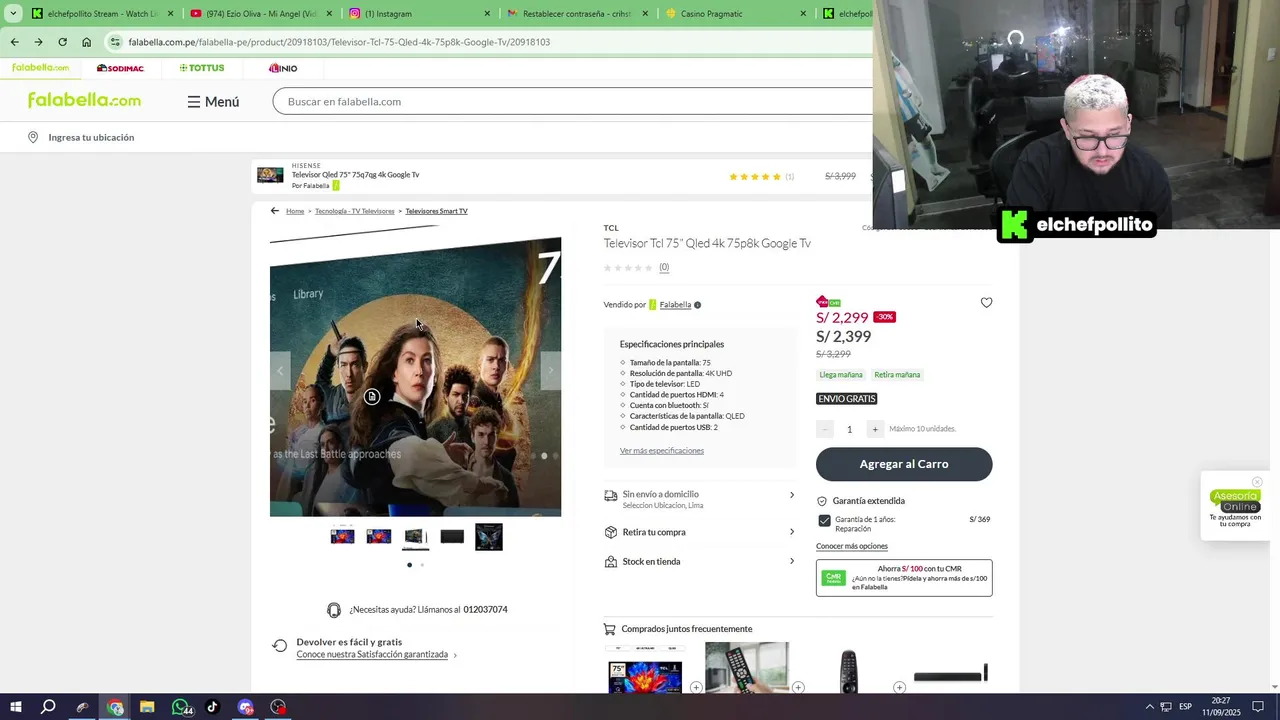This screenshot has height=720, width=1280.
Task: Open the tab search dropdown in Chrome
Action: click(x=13, y=14)
